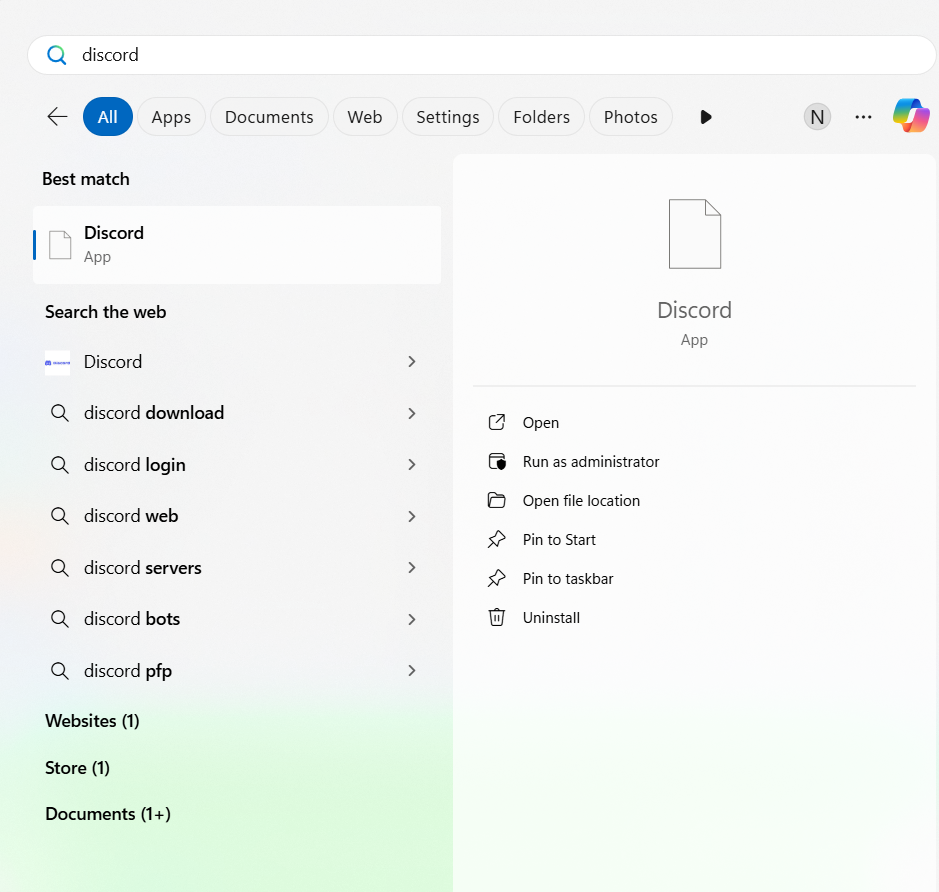Click the search box containing discord

click(x=480, y=55)
